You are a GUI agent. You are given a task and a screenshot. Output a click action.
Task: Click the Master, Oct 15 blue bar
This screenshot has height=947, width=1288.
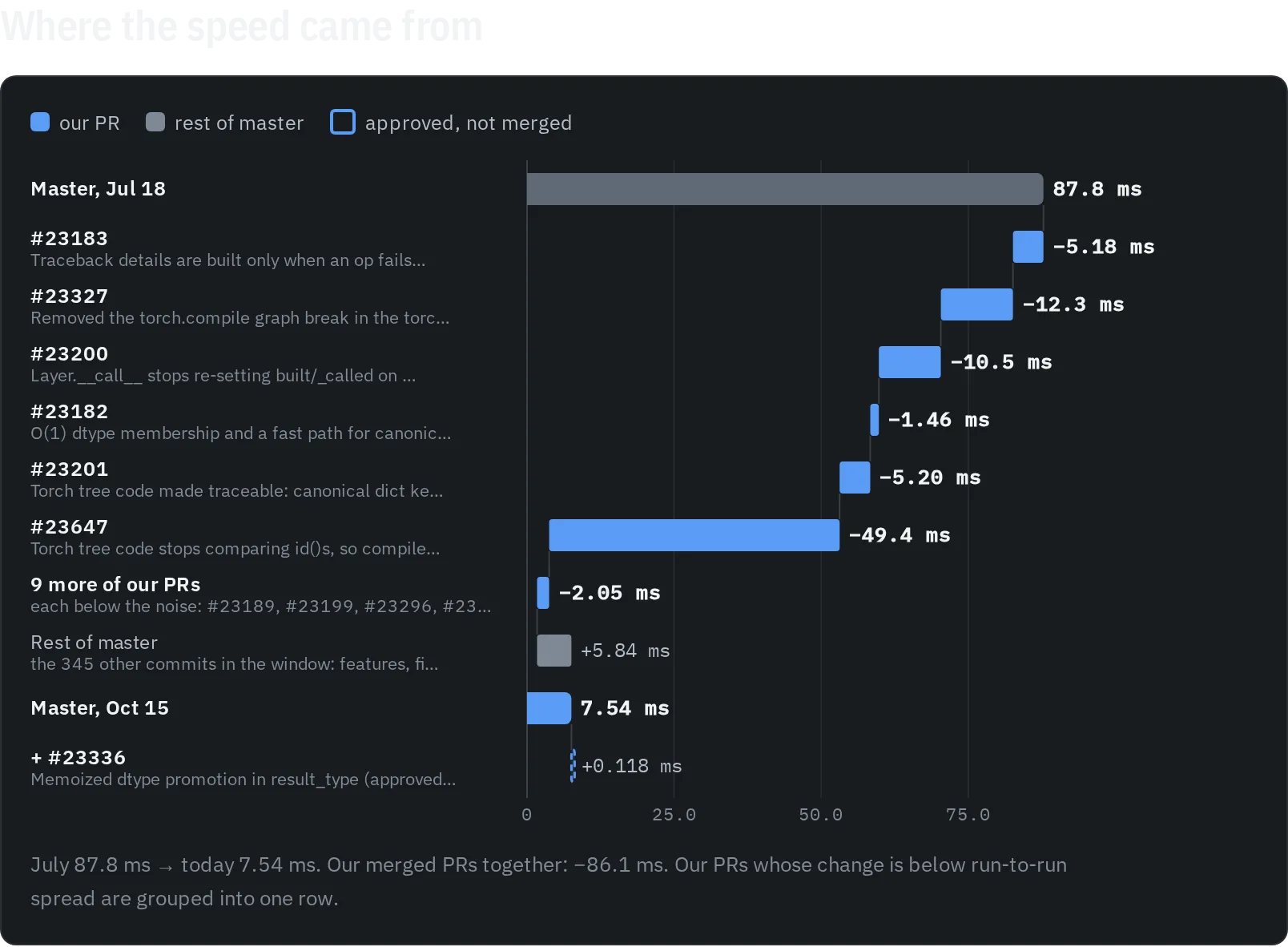tap(549, 708)
